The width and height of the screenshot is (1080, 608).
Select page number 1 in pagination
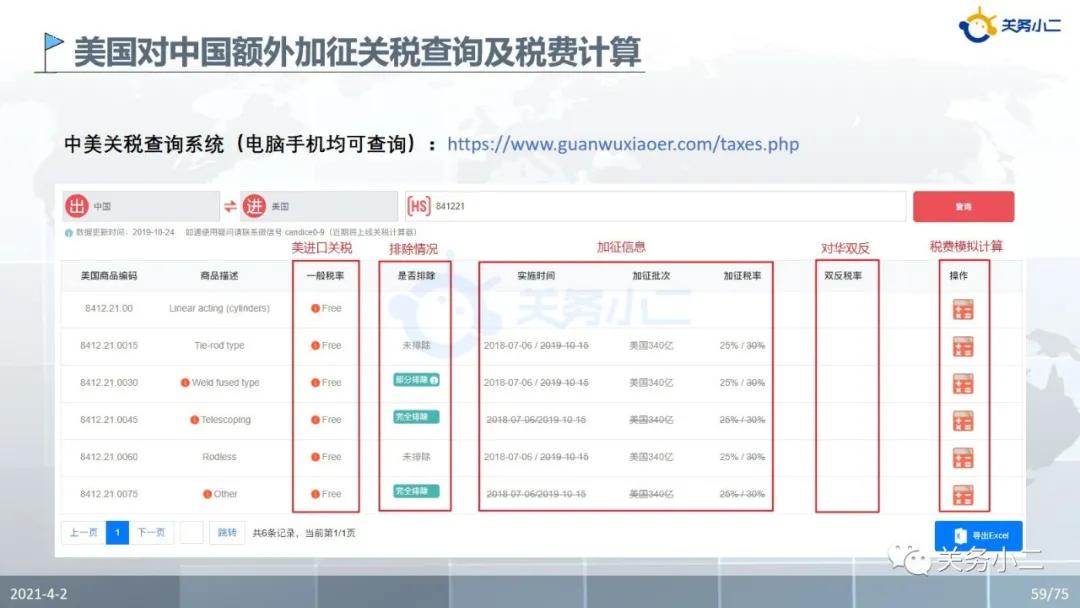[117, 533]
